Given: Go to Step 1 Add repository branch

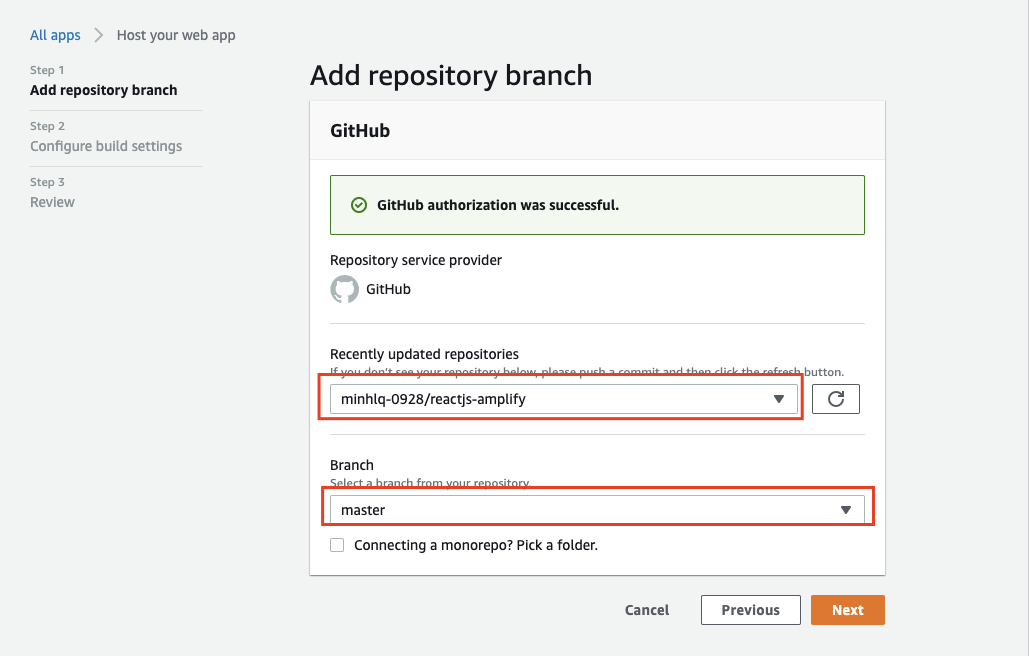Looking at the screenshot, I should click(103, 90).
